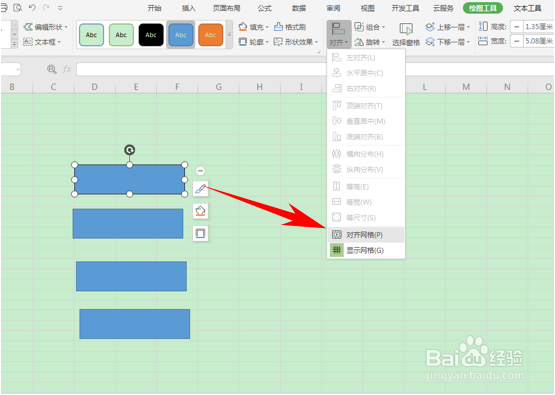Switch to the 开始 tab
This screenshot has width=555, height=395.
(x=154, y=8)
